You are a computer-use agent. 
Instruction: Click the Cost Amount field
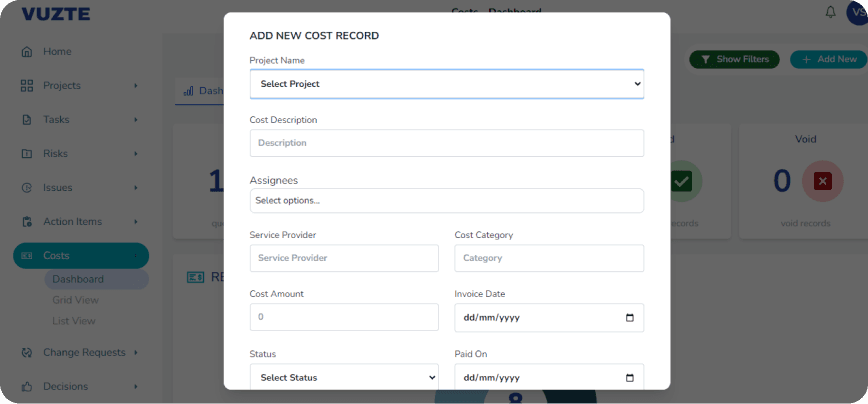[344, 317]
